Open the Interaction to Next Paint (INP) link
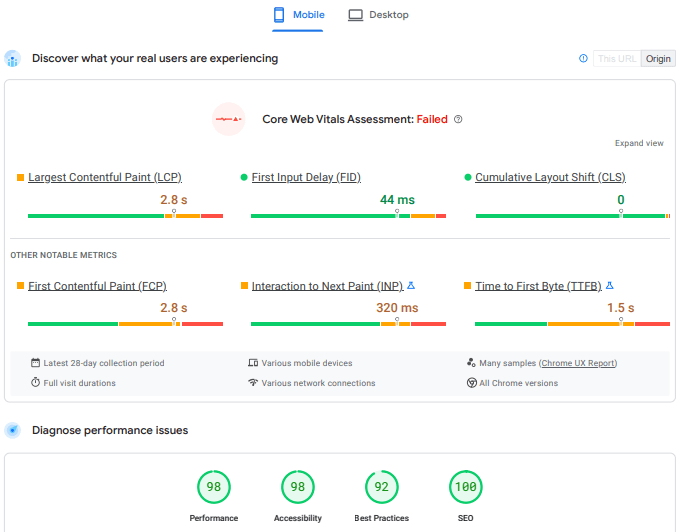Image resolution: width=685 pixels, height=532 pixels. (x=327, y=286)
